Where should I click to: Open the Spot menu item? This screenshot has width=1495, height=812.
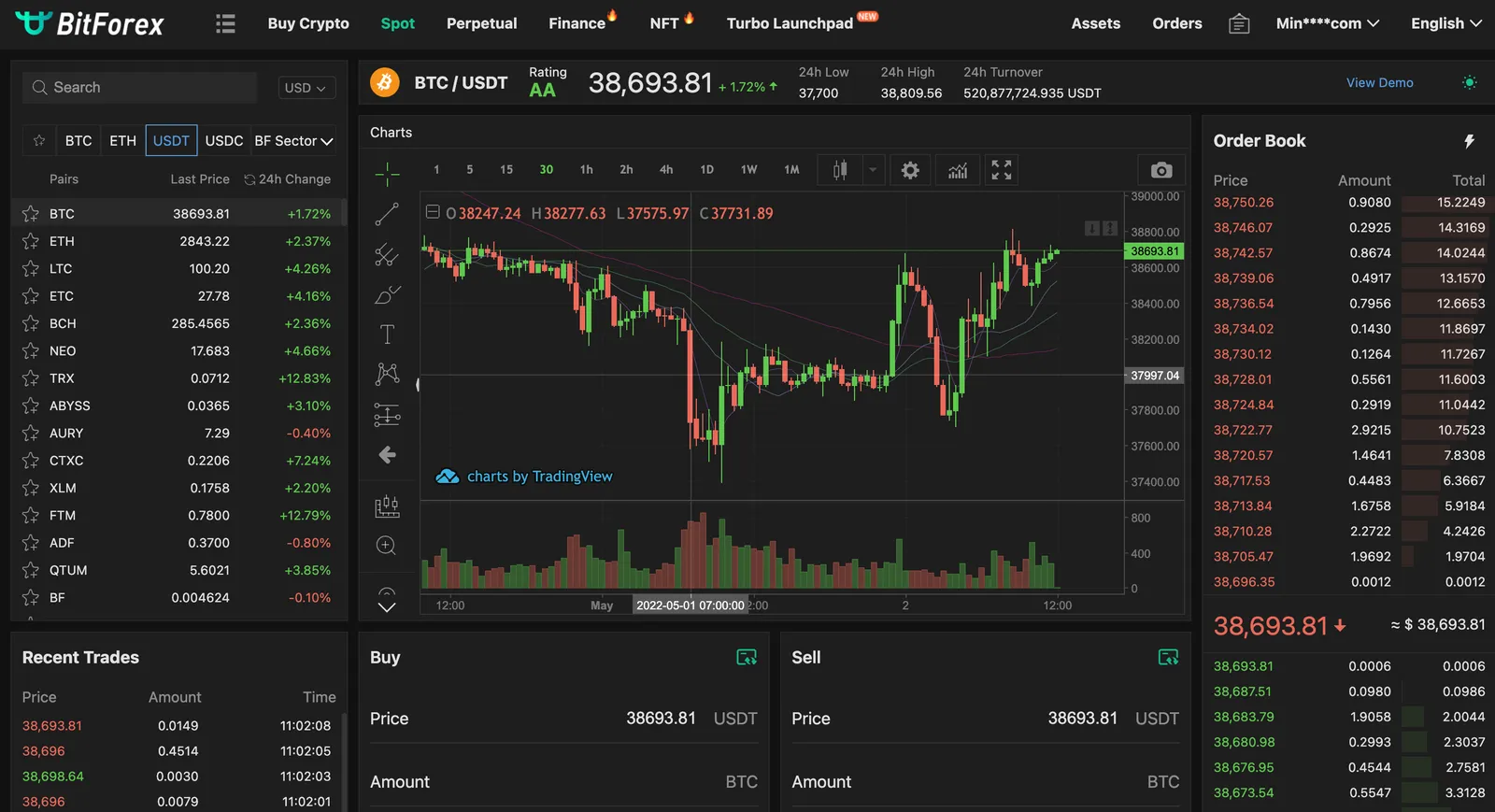point(398,23)
